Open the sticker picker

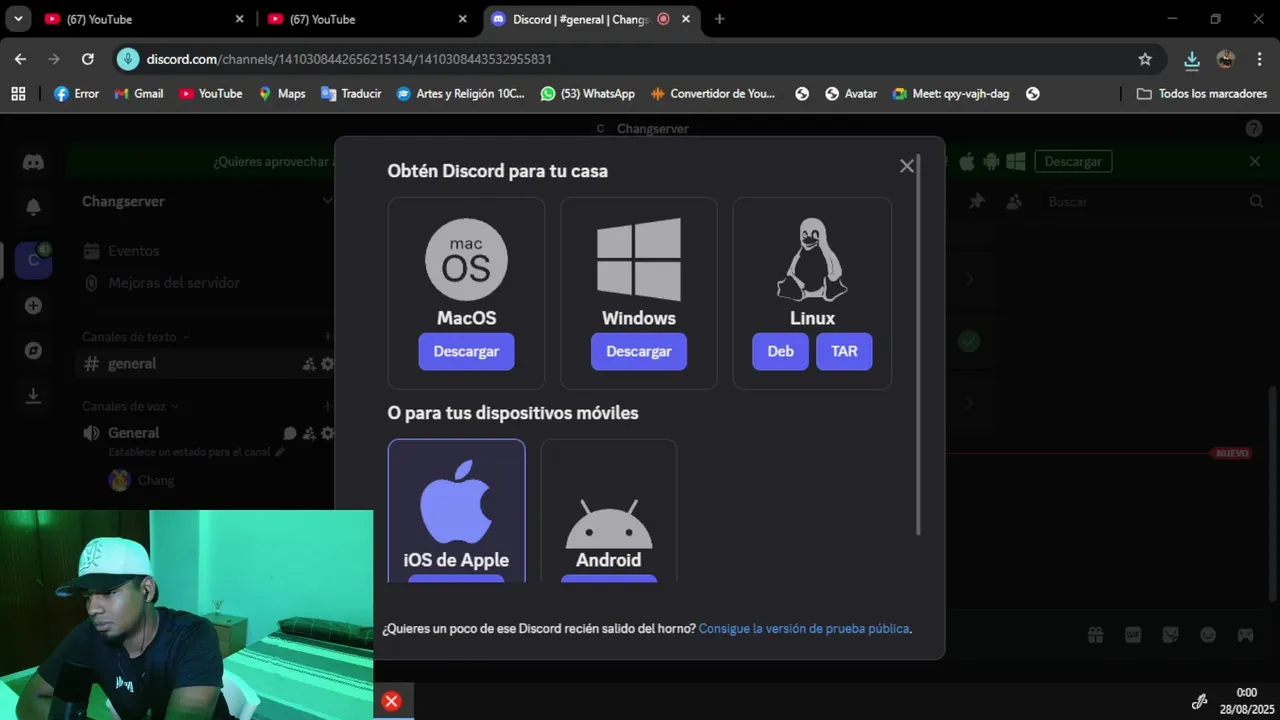[1170, 635]
